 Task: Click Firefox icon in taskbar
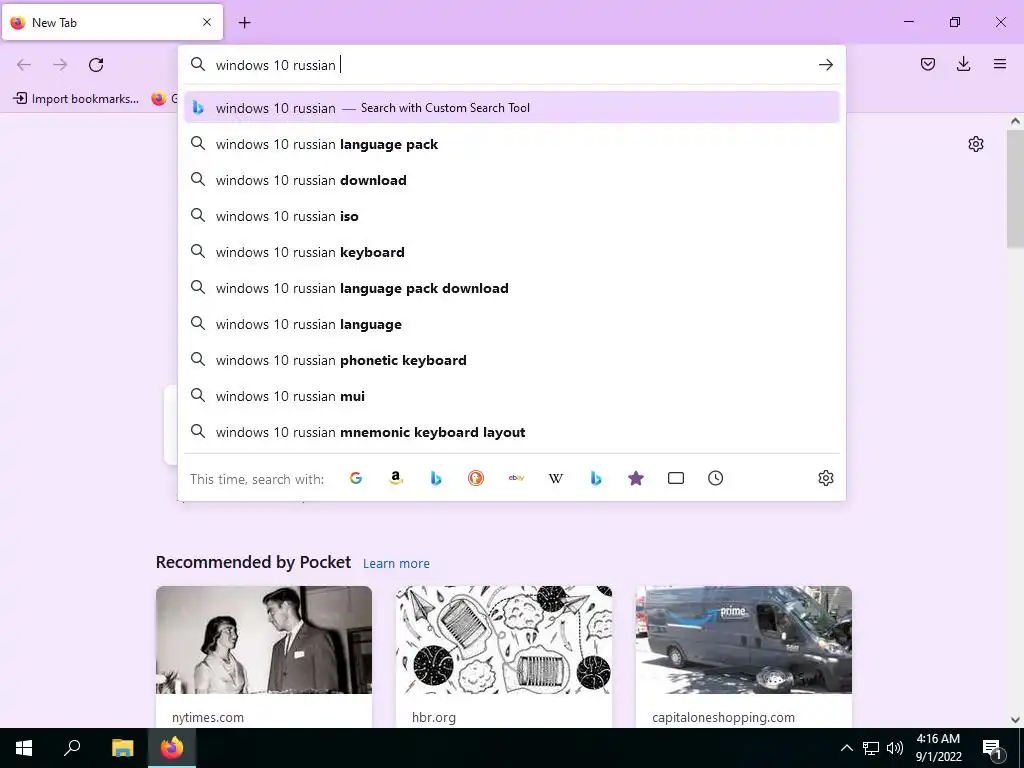click(172, 748)
